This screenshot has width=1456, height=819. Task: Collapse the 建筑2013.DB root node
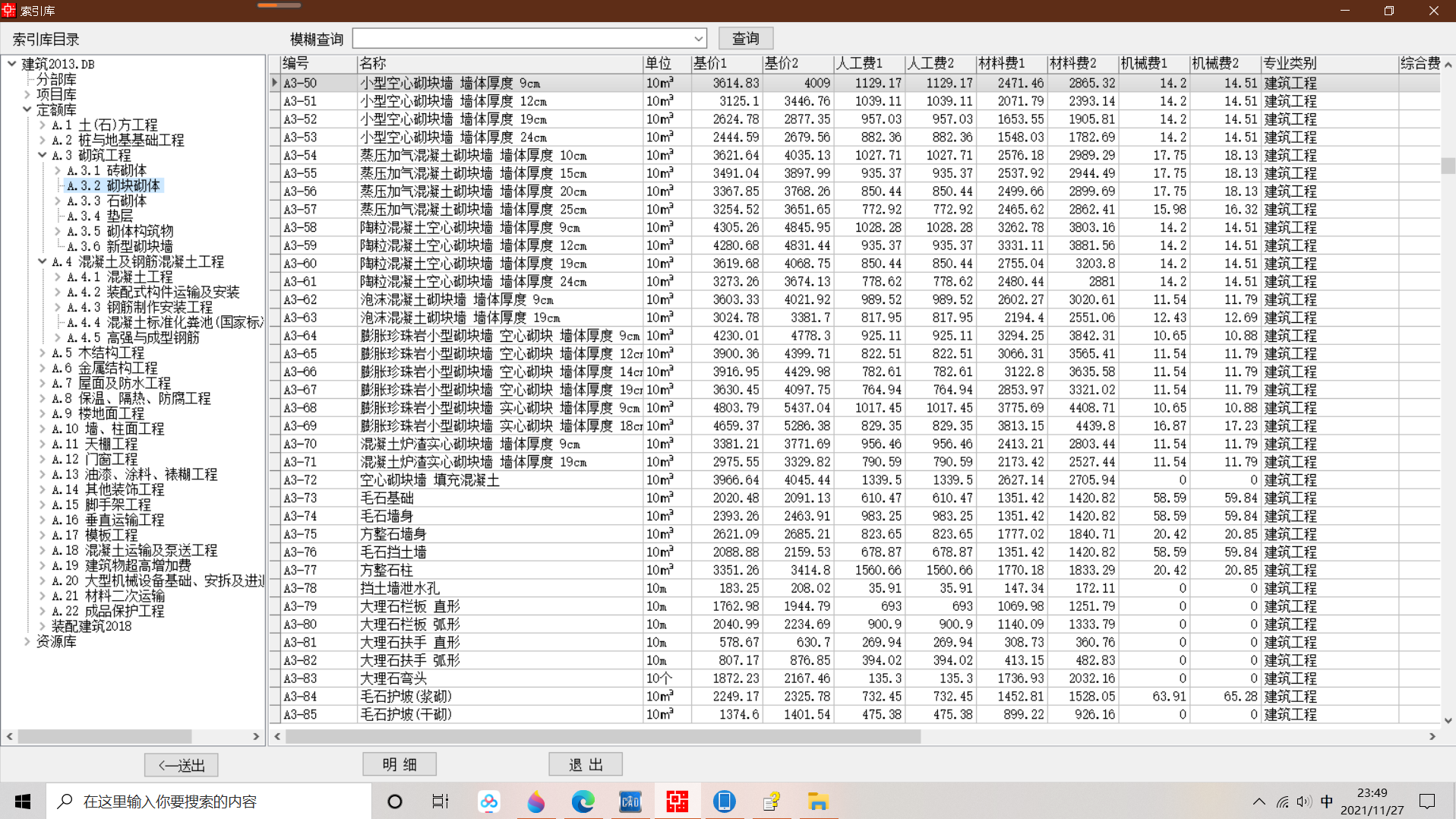pos(11,64)
